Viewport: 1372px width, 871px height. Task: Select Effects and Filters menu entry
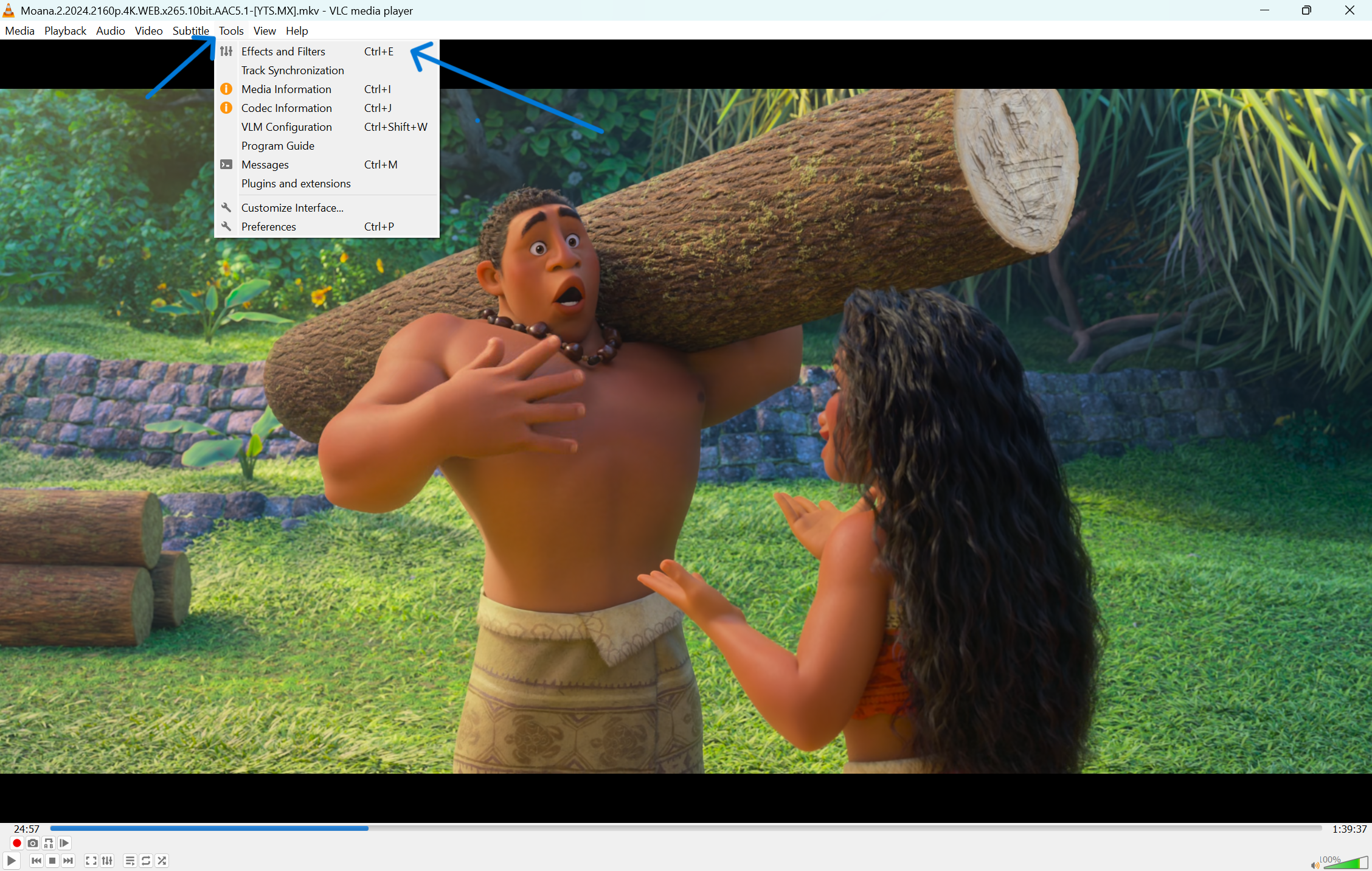[x=283, y=52]
